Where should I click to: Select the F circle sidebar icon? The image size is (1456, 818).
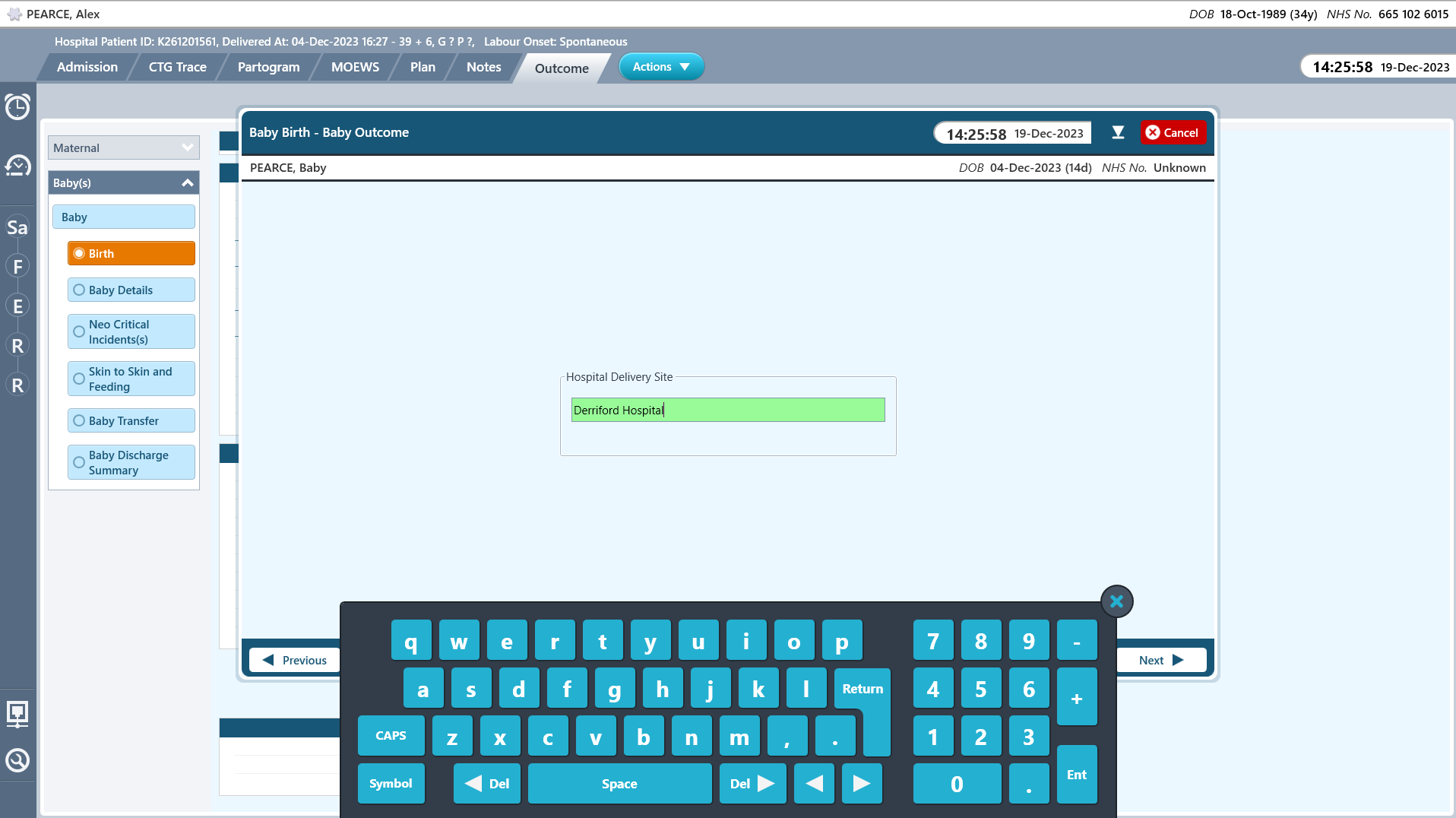point(17,267)
